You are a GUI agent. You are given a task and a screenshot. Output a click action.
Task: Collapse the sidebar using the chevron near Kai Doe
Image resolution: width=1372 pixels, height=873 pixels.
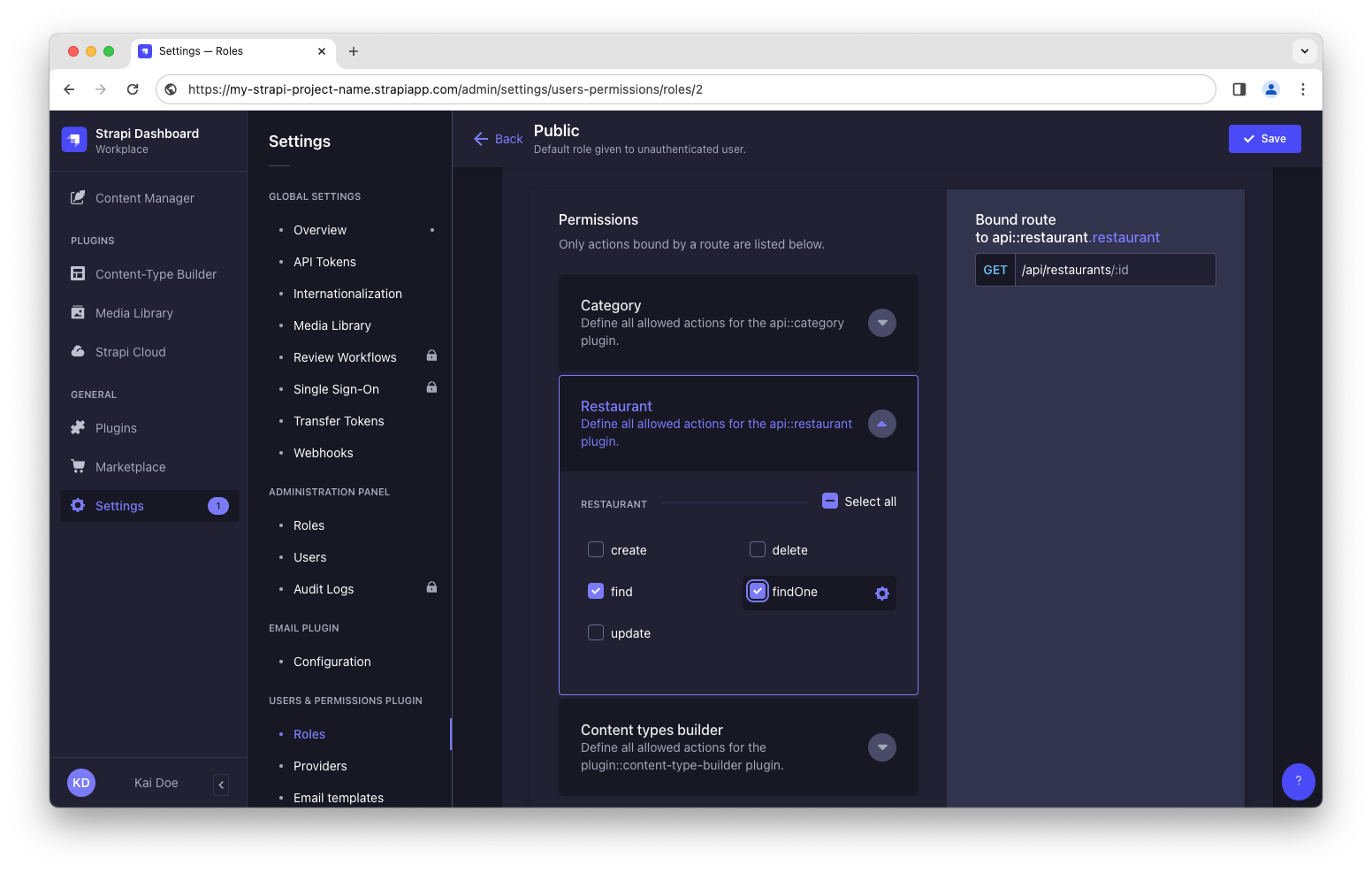click(x=220, y=784)
